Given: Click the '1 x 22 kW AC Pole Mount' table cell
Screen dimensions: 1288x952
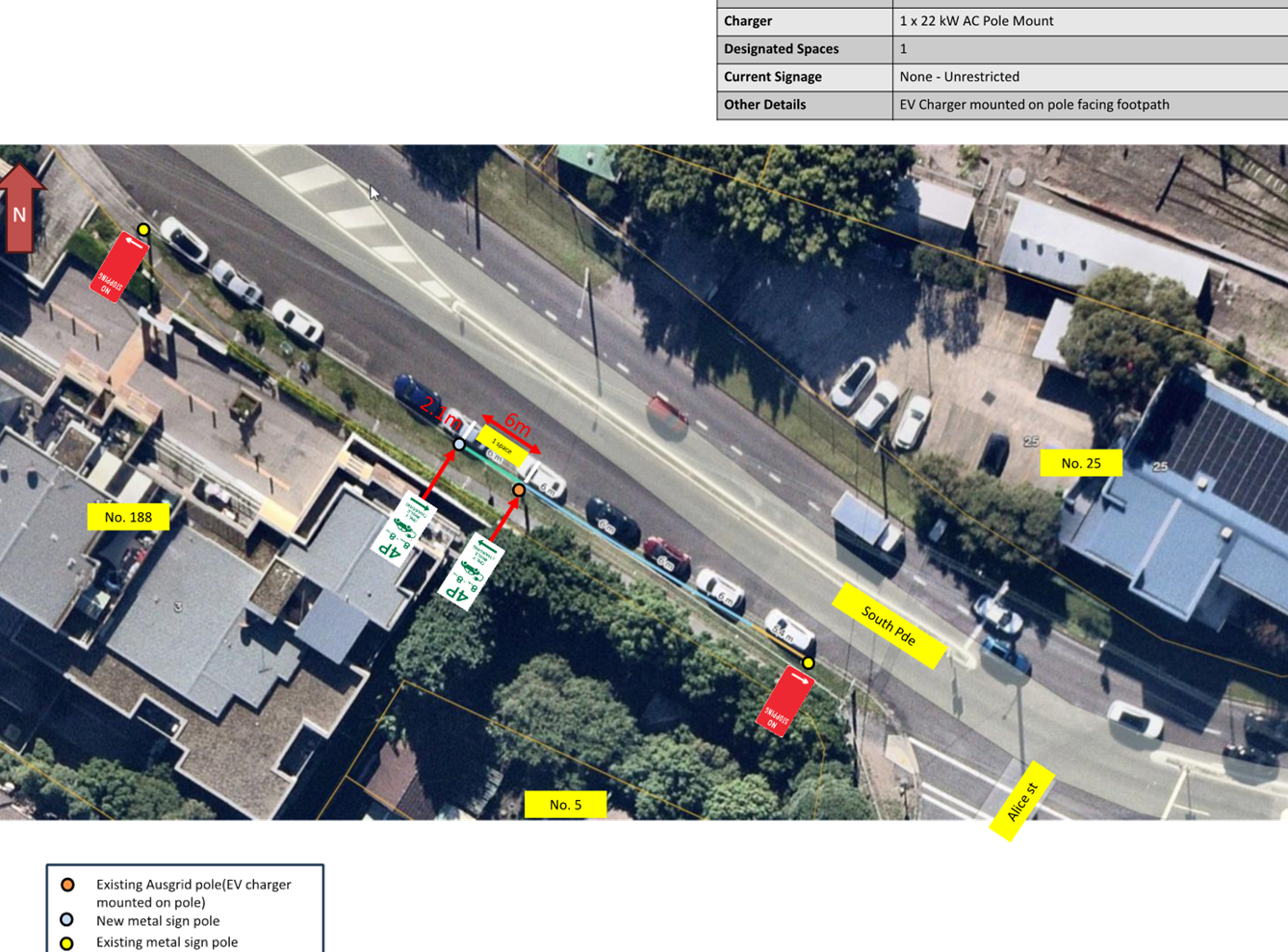Looking at the screenshot, I should tap(976, 21).
